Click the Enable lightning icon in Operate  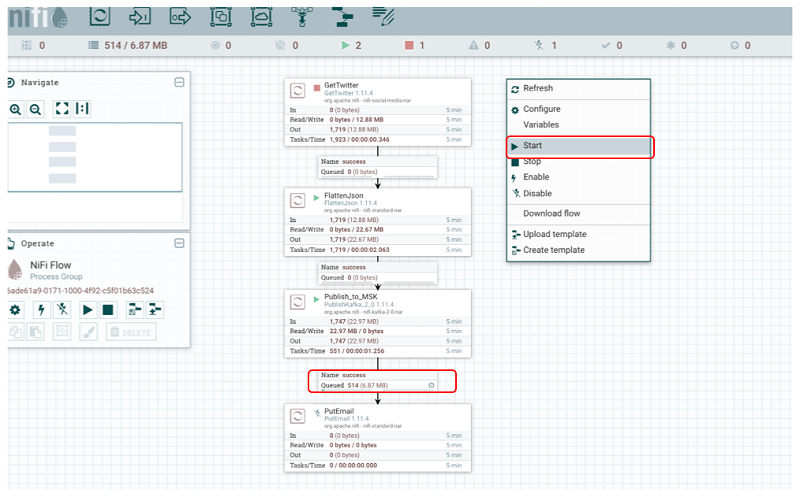[x=41, y=309]
